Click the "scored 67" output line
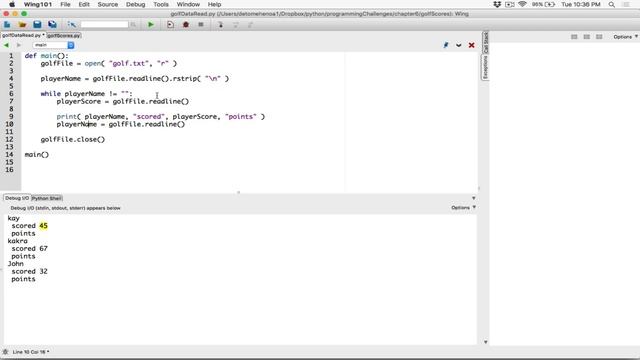640x360 pixels. click(29, 249)
